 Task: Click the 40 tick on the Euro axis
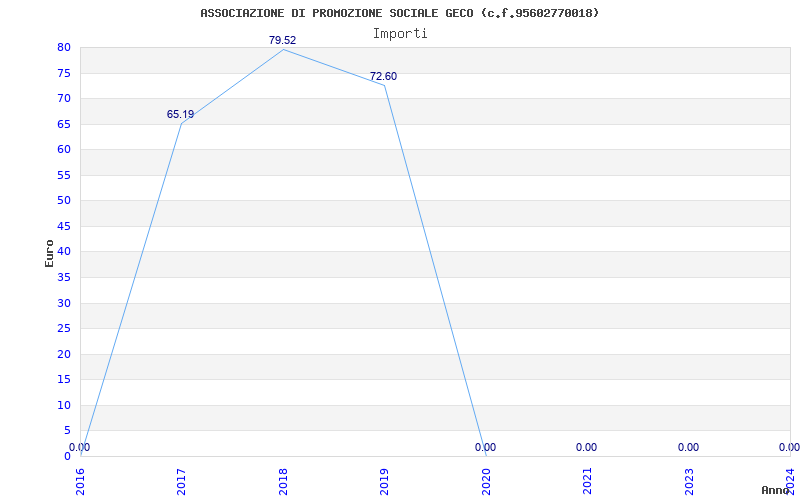coord(64,252)
